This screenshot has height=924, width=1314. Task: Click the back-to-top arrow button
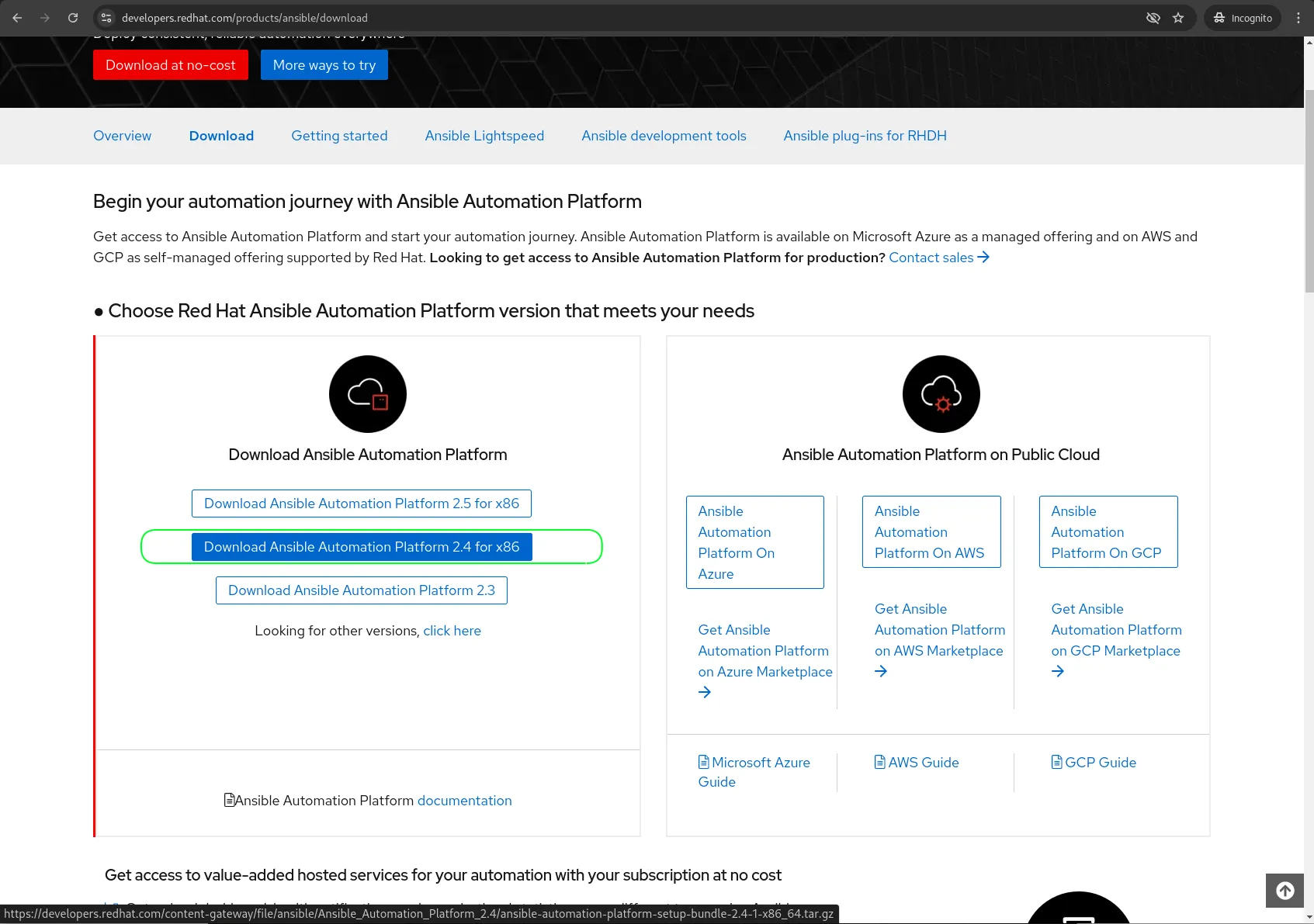pos(1285,891)
